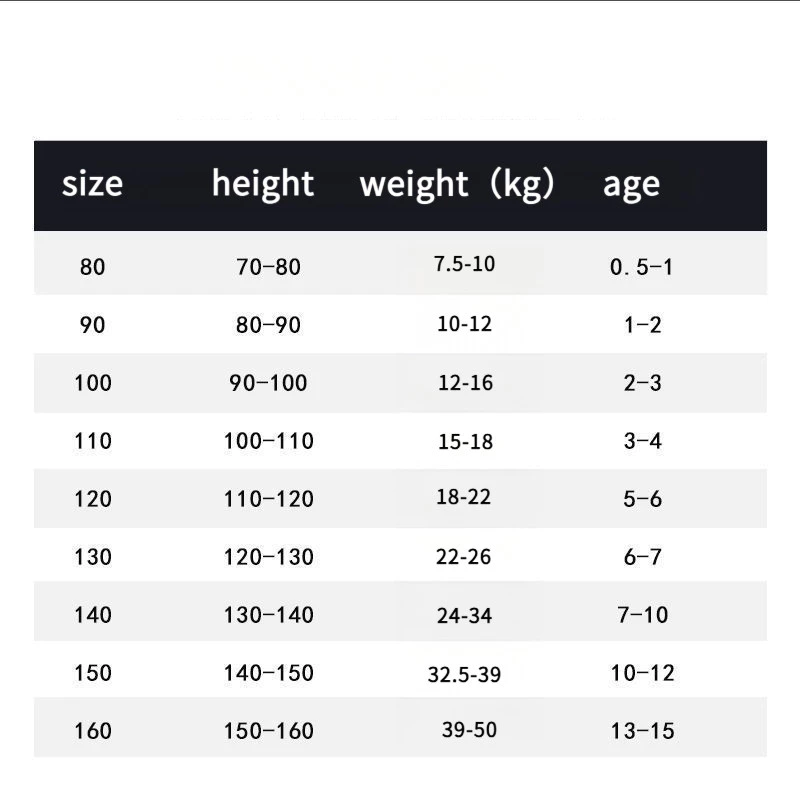The height and width of the screenshot is (800, 800).
Task: Click the 'weight (kg)' column header
Action: tap(457, 184)
